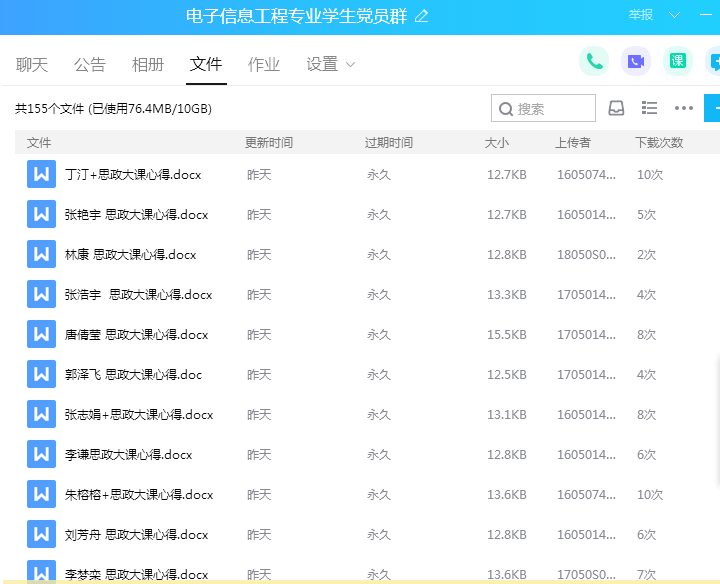Viewport: 720px width, 584px height.
Task: Start a group voice call
Action: click(594, 62)
